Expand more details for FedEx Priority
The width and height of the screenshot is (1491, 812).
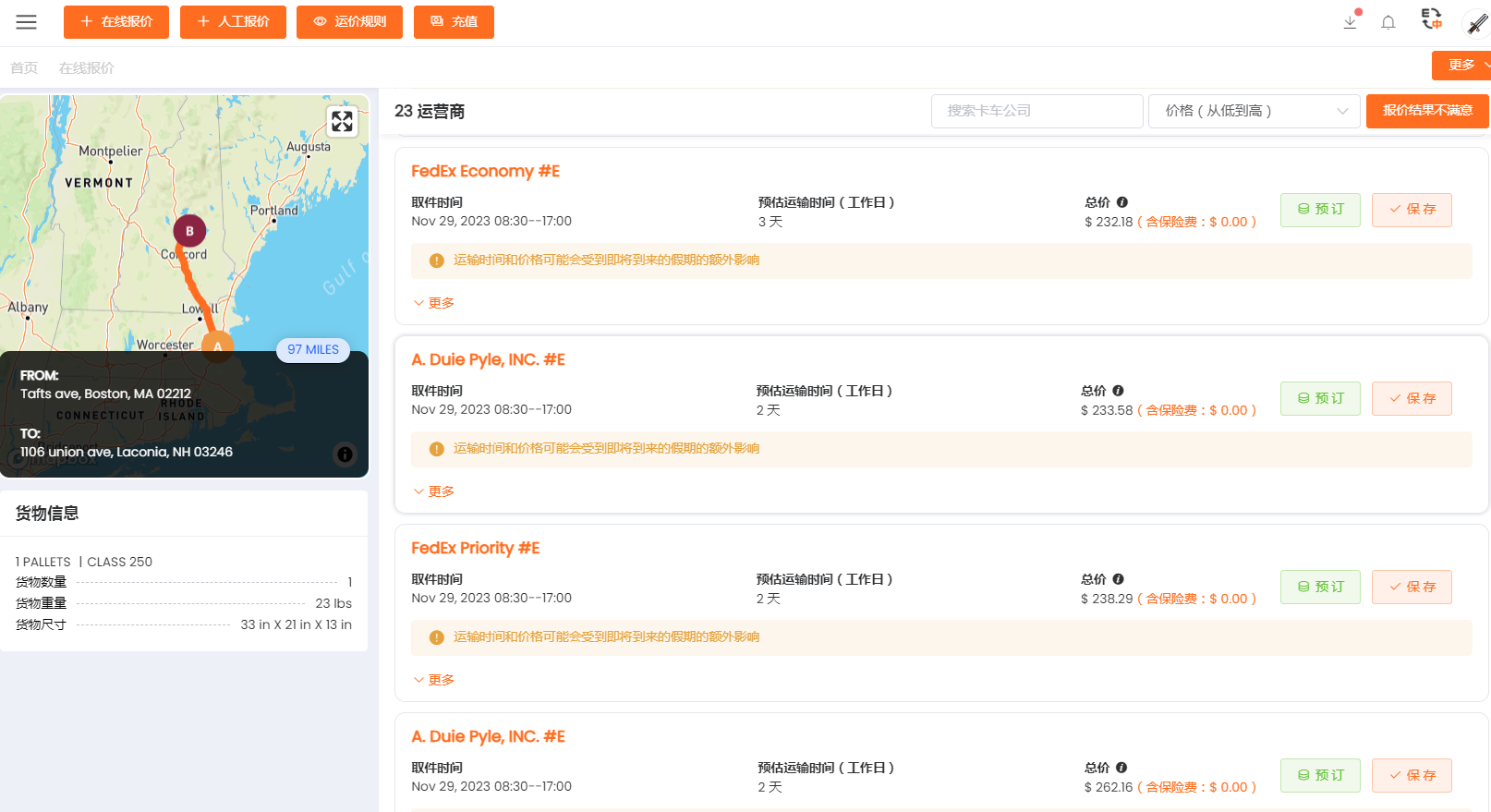click(434, 680)
